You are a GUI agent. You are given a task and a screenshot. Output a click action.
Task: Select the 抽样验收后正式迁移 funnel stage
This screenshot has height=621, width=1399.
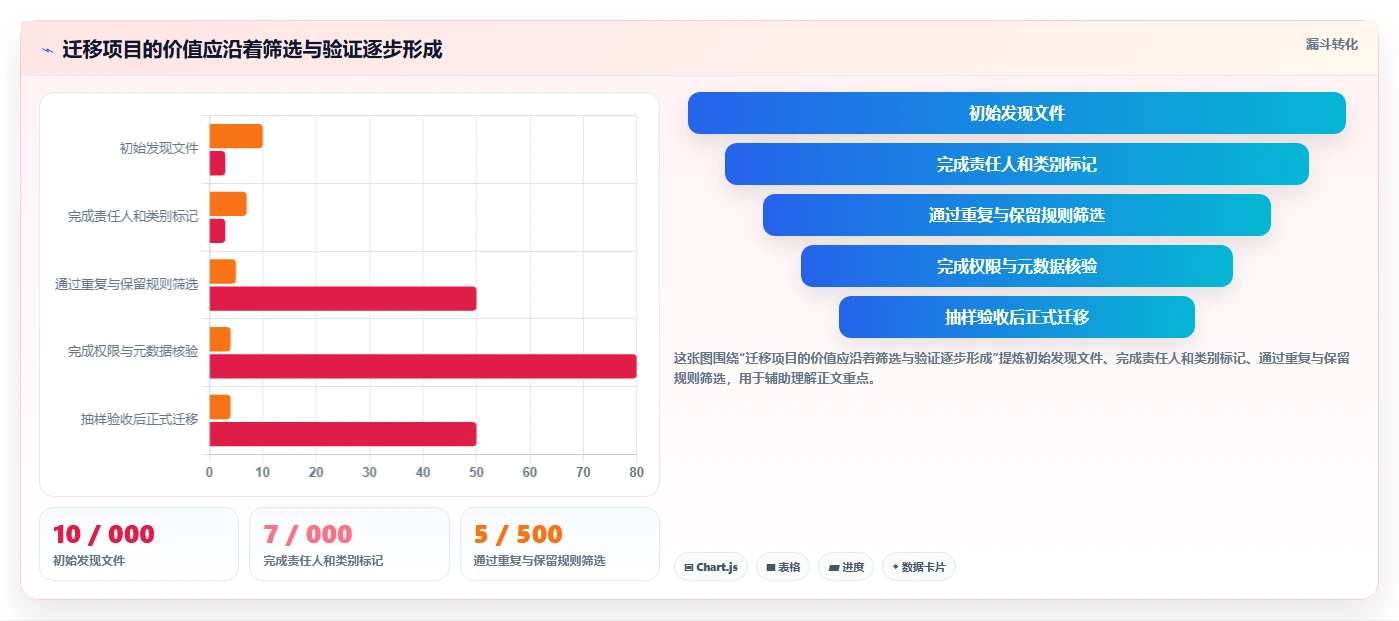point(1016,317)
